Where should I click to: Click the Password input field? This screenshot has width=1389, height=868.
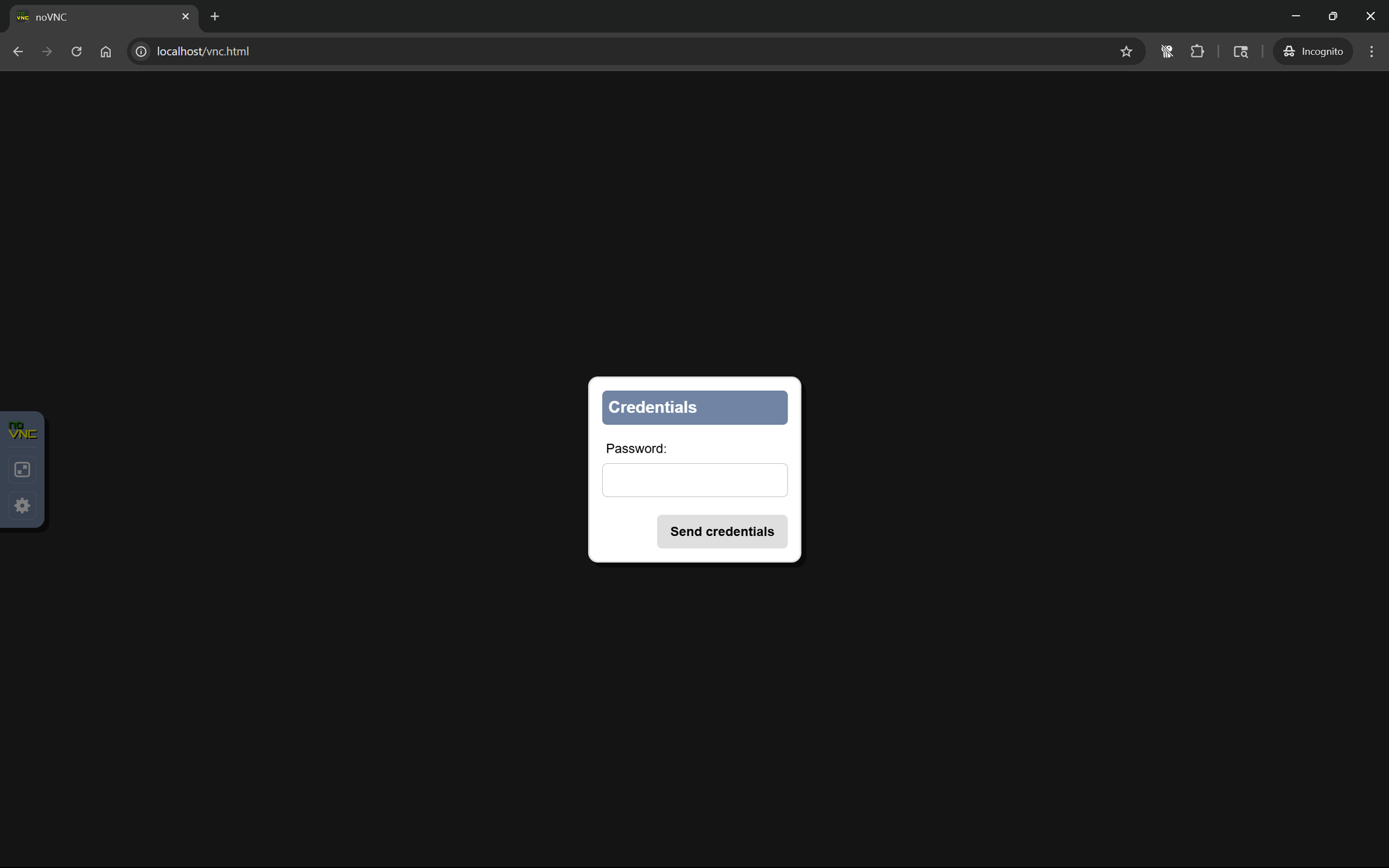coord(694,480)
